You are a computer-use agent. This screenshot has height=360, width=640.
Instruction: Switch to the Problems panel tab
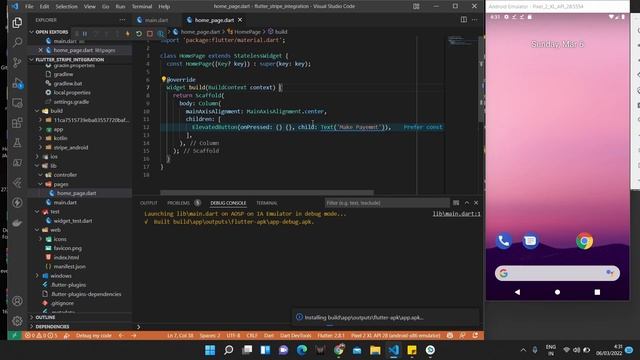click(178, 203)
